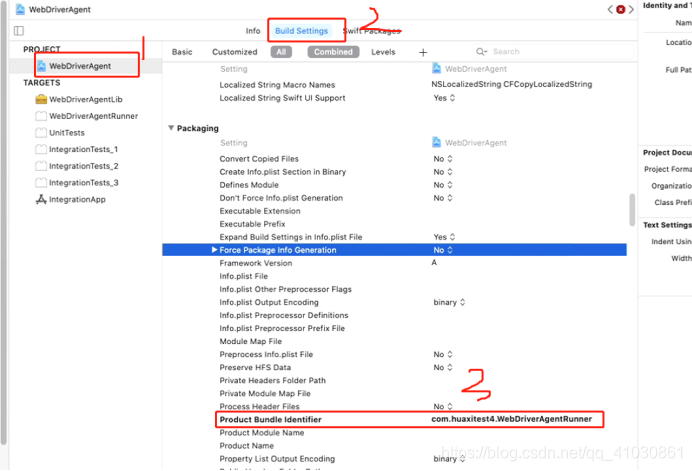Open the Swift Packages tab
The width and height of the screenshot is (692, 471).
372,31
